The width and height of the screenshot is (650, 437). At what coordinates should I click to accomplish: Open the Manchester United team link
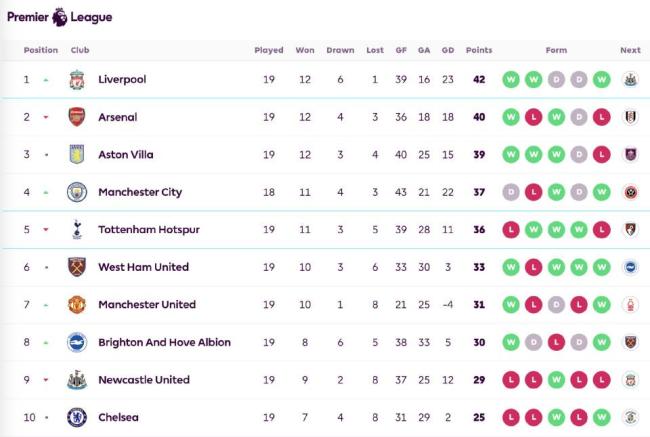[146, 304]
